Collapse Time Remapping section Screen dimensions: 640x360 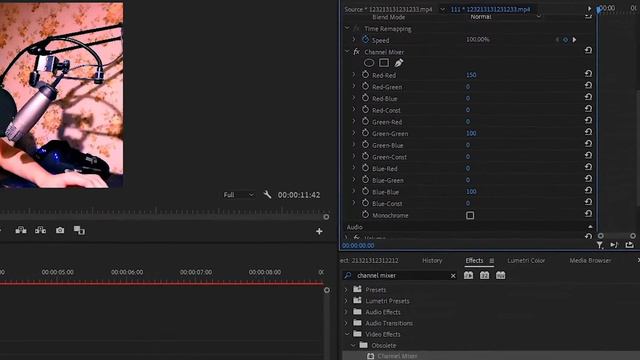pyautogui.click(x=347, y=28)
